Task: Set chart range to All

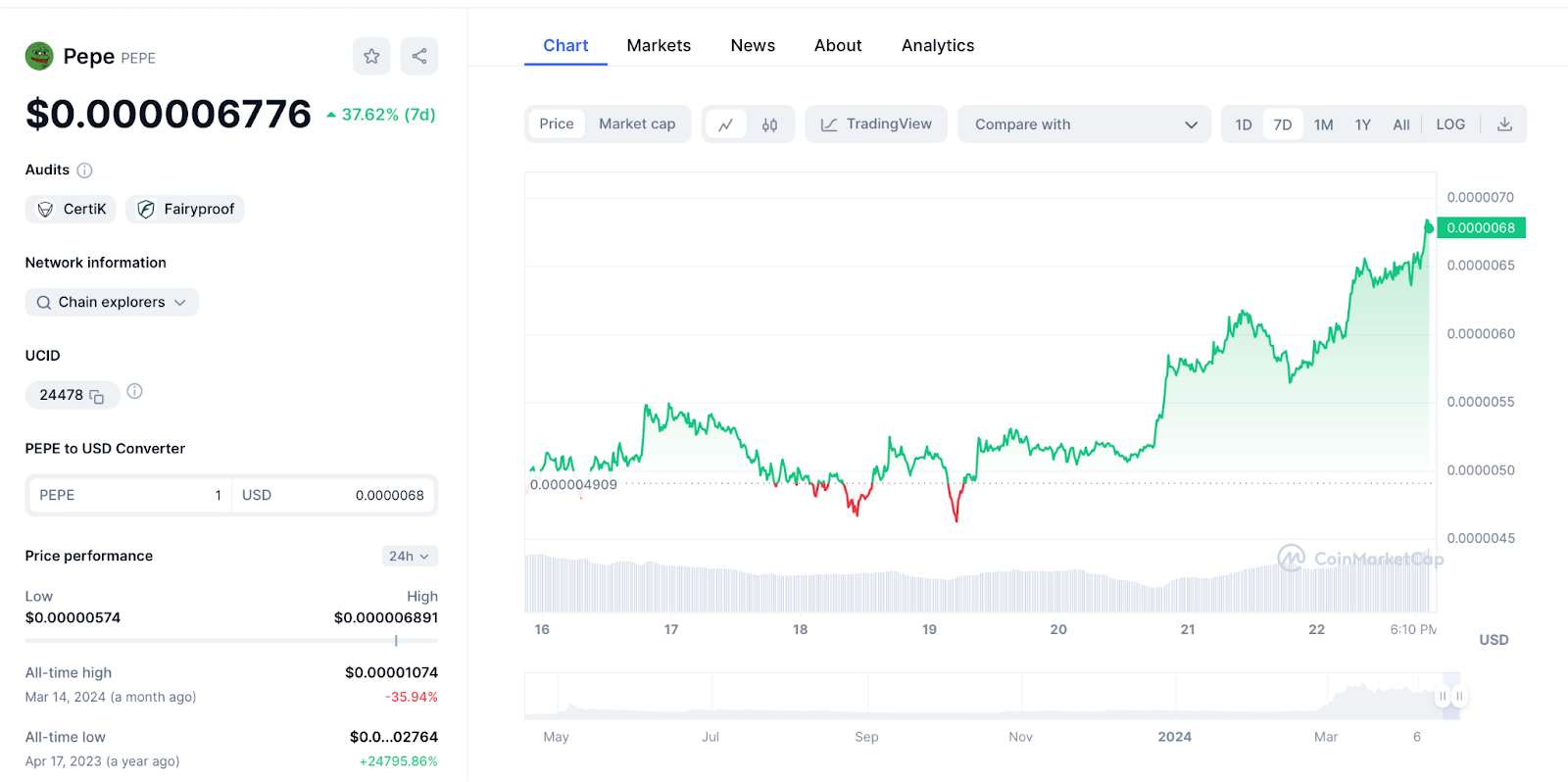Action: click(1401, 124)
